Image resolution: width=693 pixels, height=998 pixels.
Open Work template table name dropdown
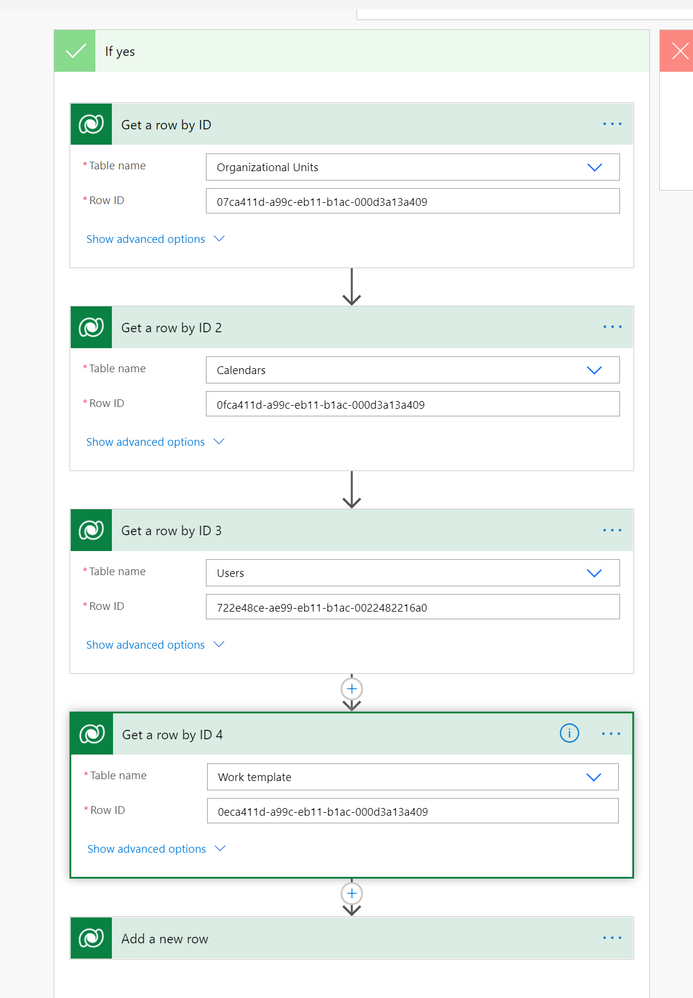(x=594, y=777)
